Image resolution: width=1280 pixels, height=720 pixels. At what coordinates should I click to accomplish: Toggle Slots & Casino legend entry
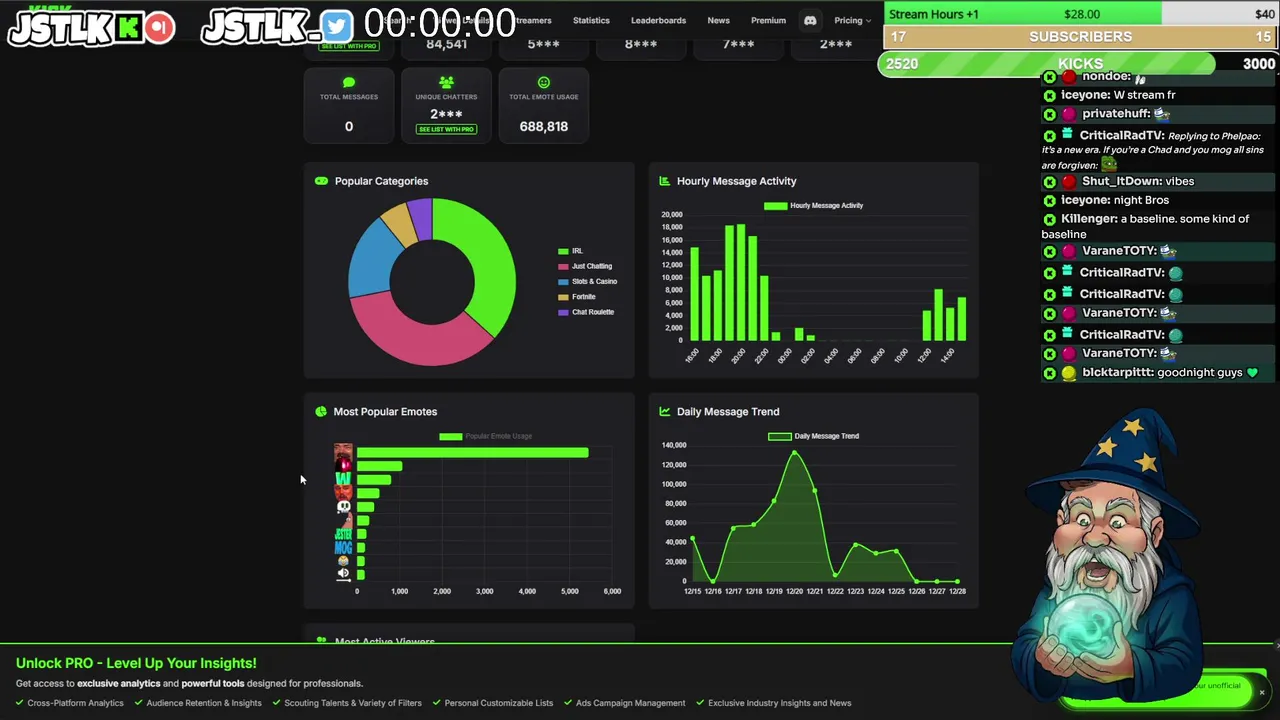click(x=588, y=281)
